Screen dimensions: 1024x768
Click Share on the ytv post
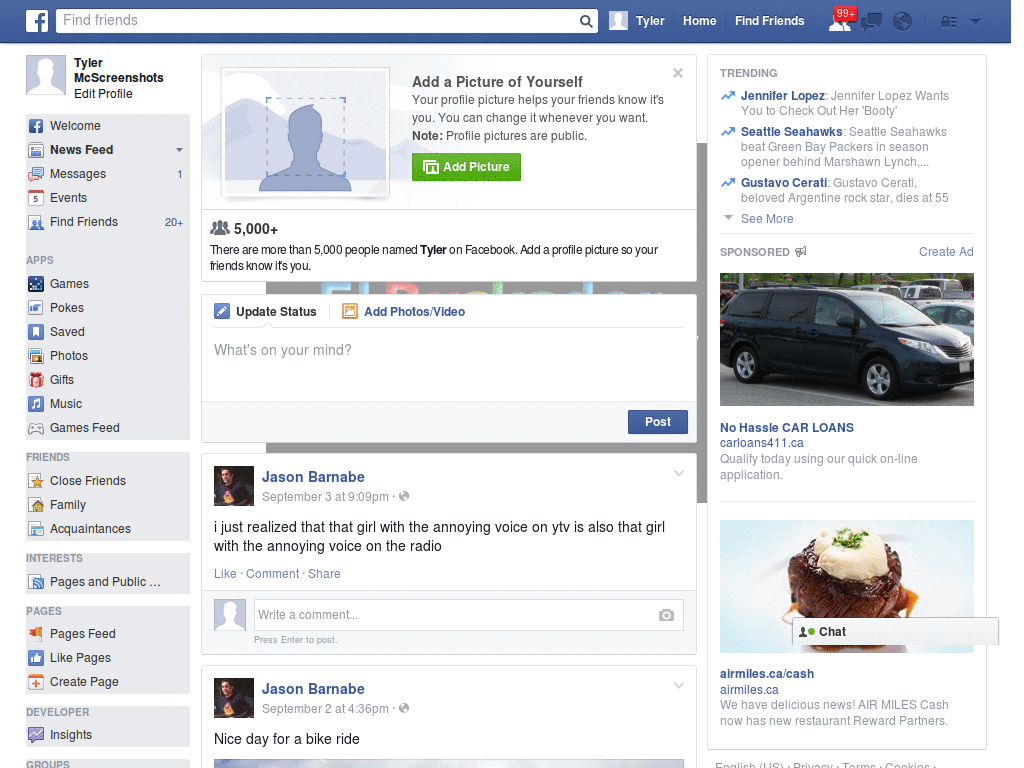click(324, 573)
